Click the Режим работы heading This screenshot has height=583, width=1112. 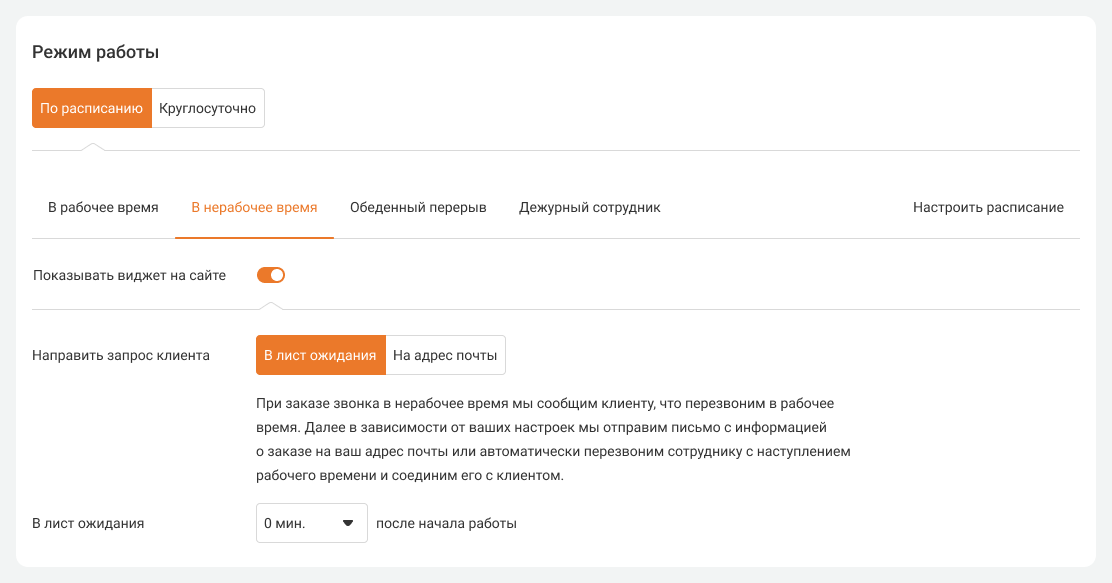click(96, 52)
